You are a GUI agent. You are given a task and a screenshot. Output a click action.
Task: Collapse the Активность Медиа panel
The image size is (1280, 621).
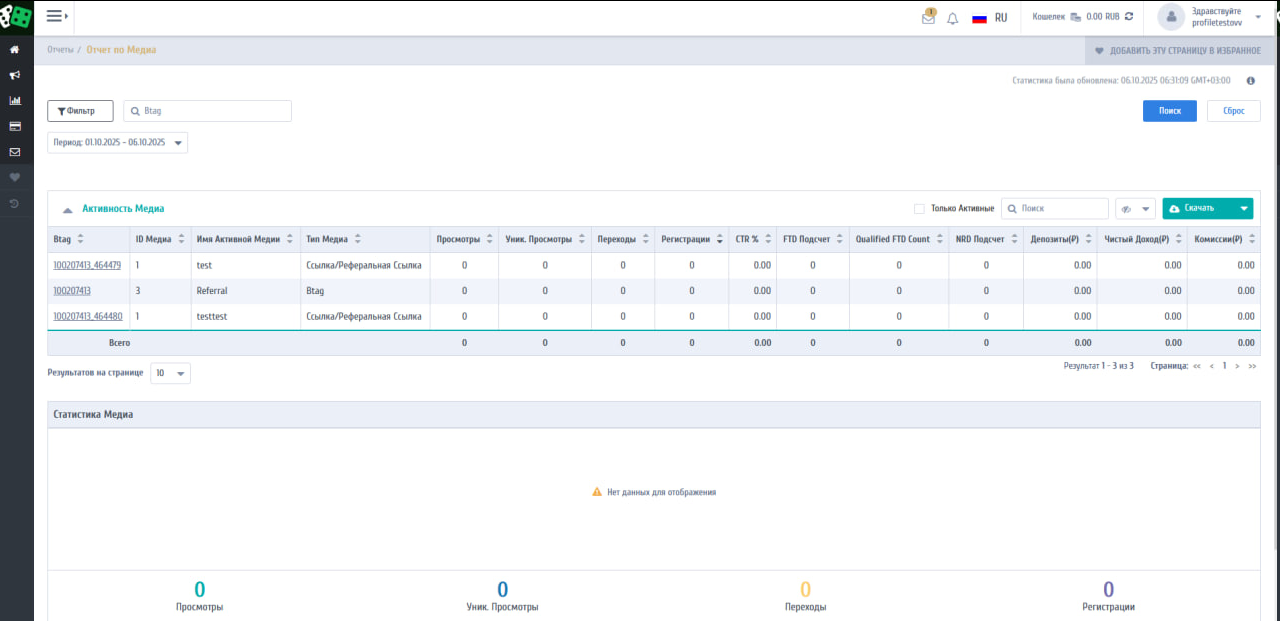[x=67, y=210]
